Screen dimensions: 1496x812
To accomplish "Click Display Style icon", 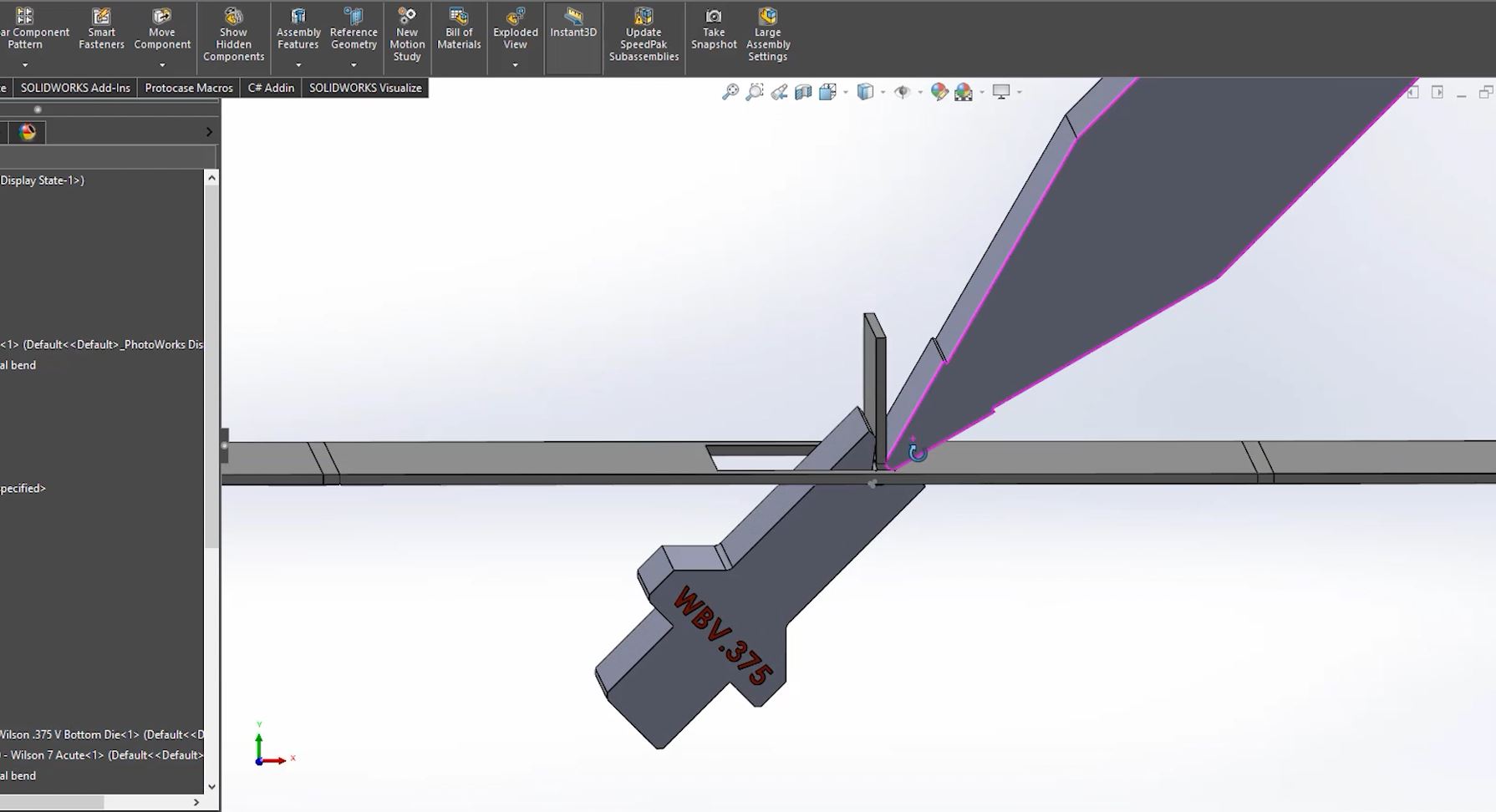I will [x=865, y=92].
